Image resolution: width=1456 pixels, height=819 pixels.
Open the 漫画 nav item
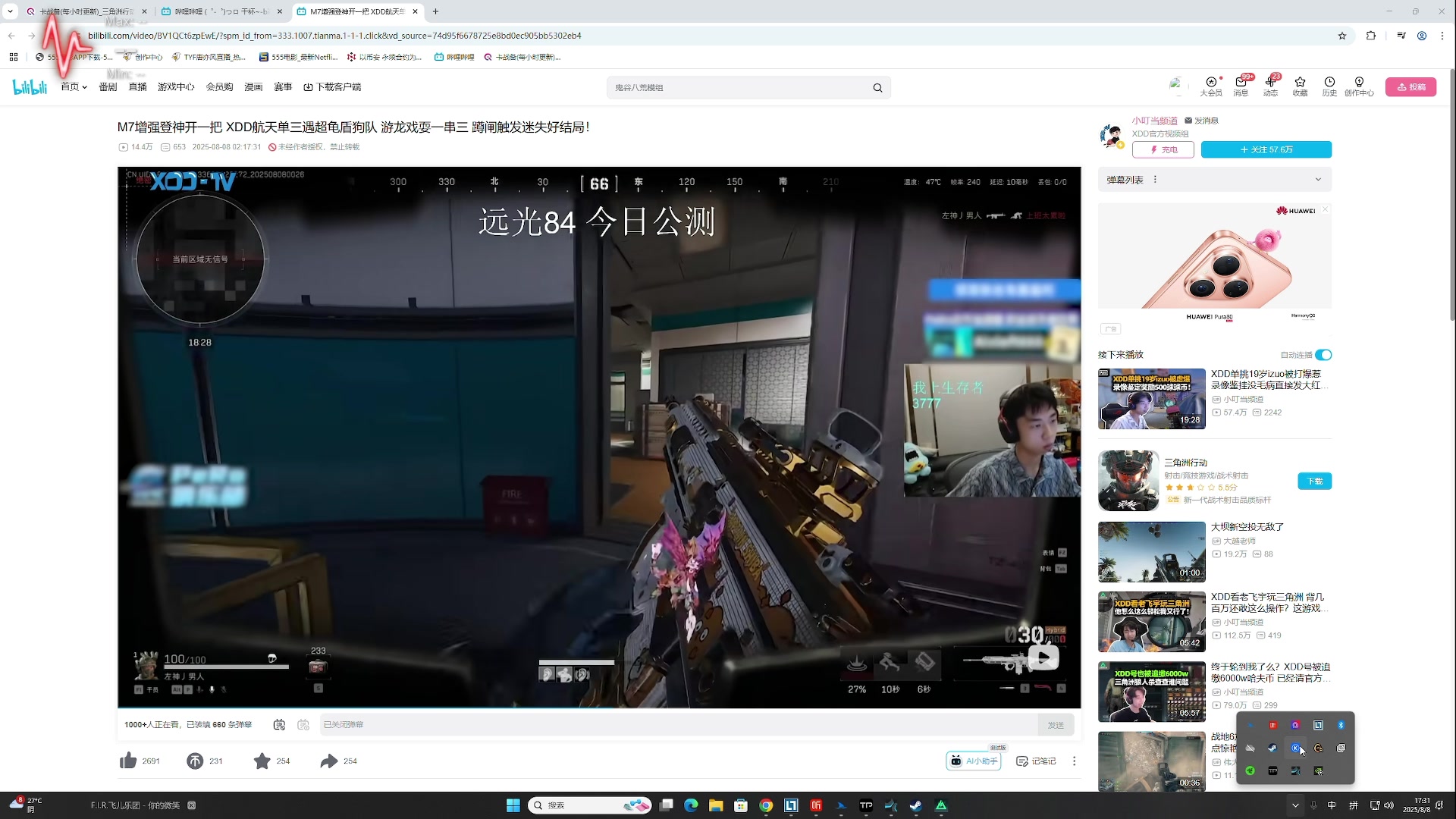point(253,87)
